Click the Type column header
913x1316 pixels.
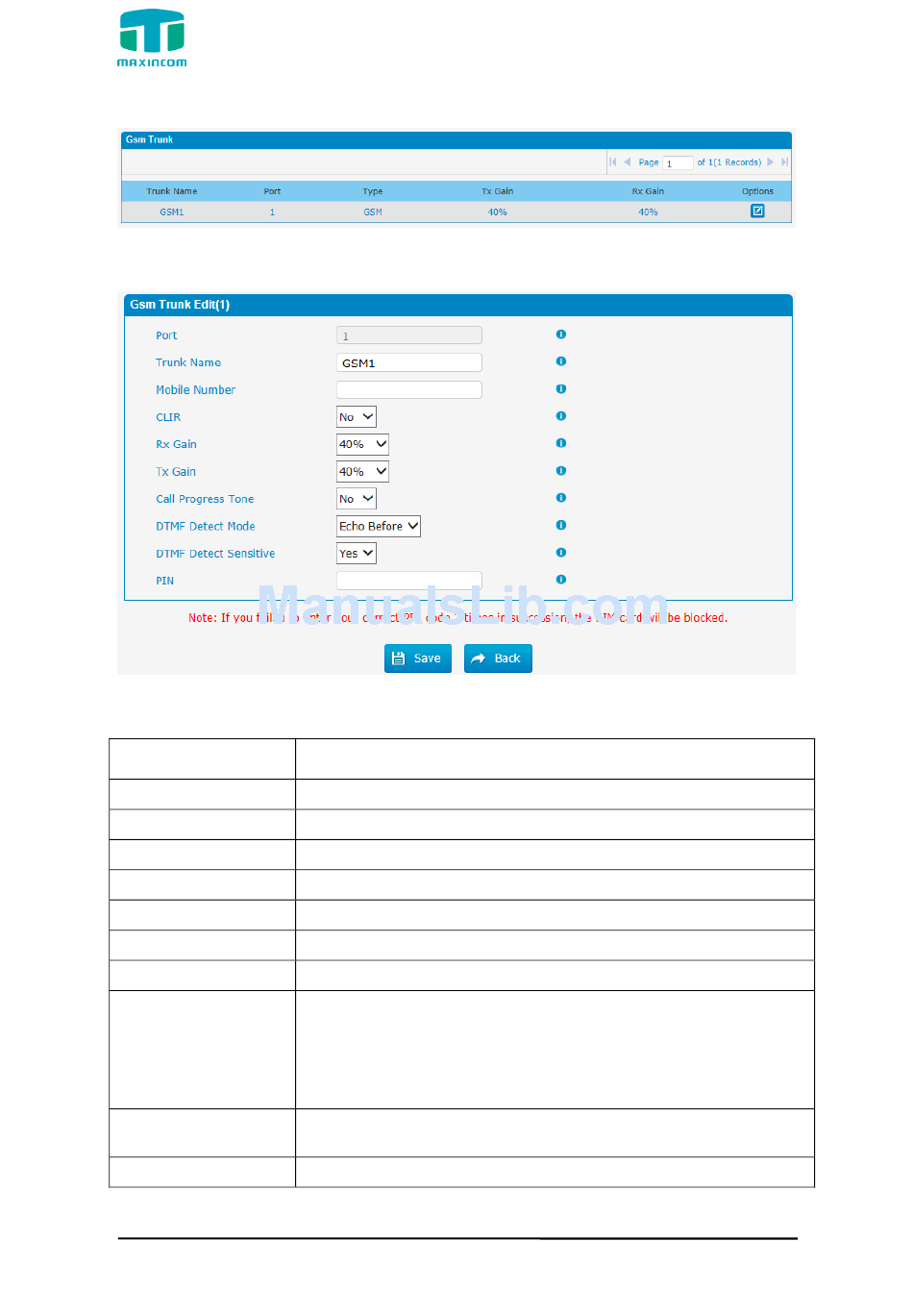(x=373, y=191)
